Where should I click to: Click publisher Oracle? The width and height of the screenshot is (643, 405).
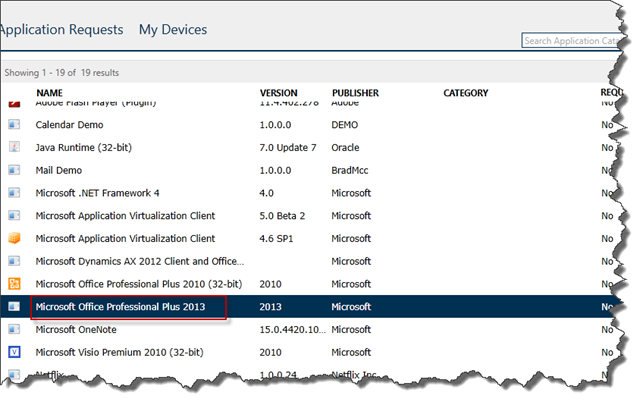pos(345,148)
